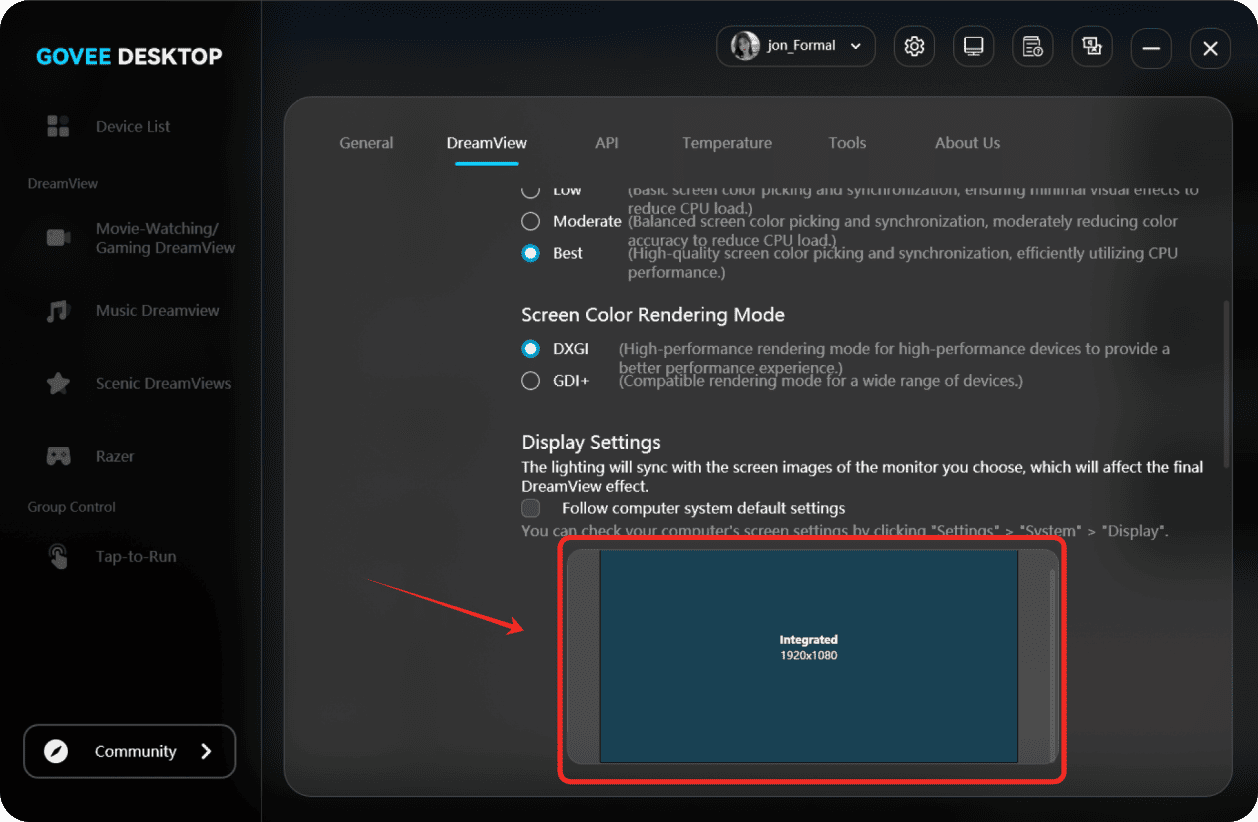
Task: Open Device List from the sidebar
Action: coord(132,126)
